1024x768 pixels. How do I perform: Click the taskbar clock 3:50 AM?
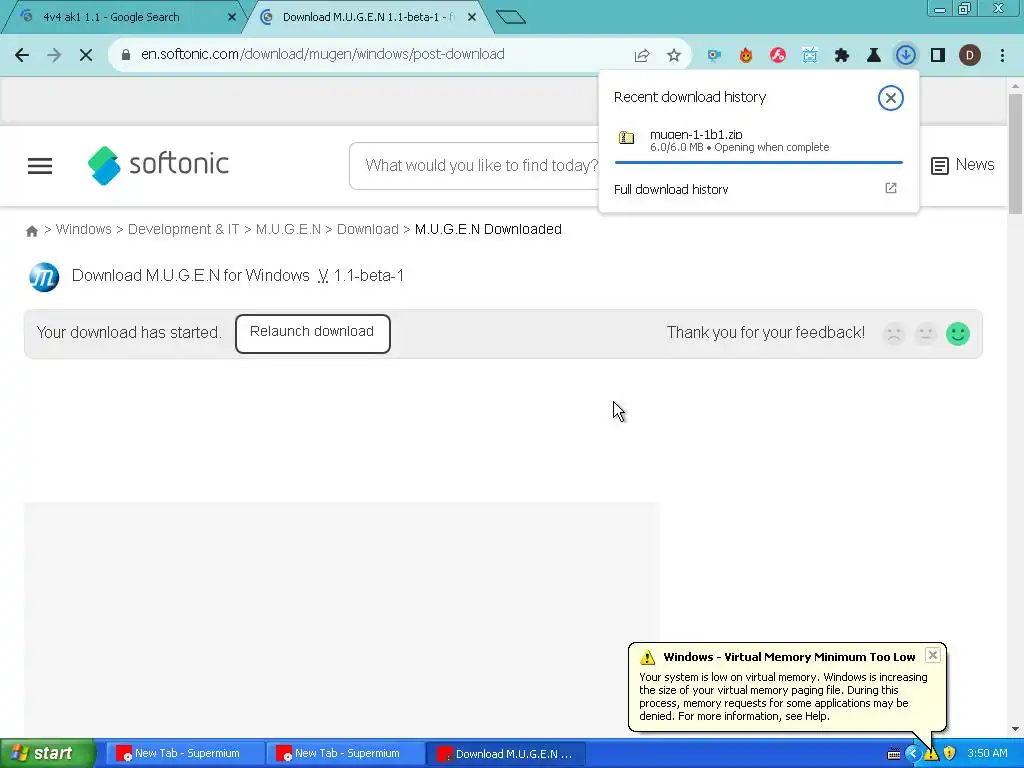tap(987, 754)
